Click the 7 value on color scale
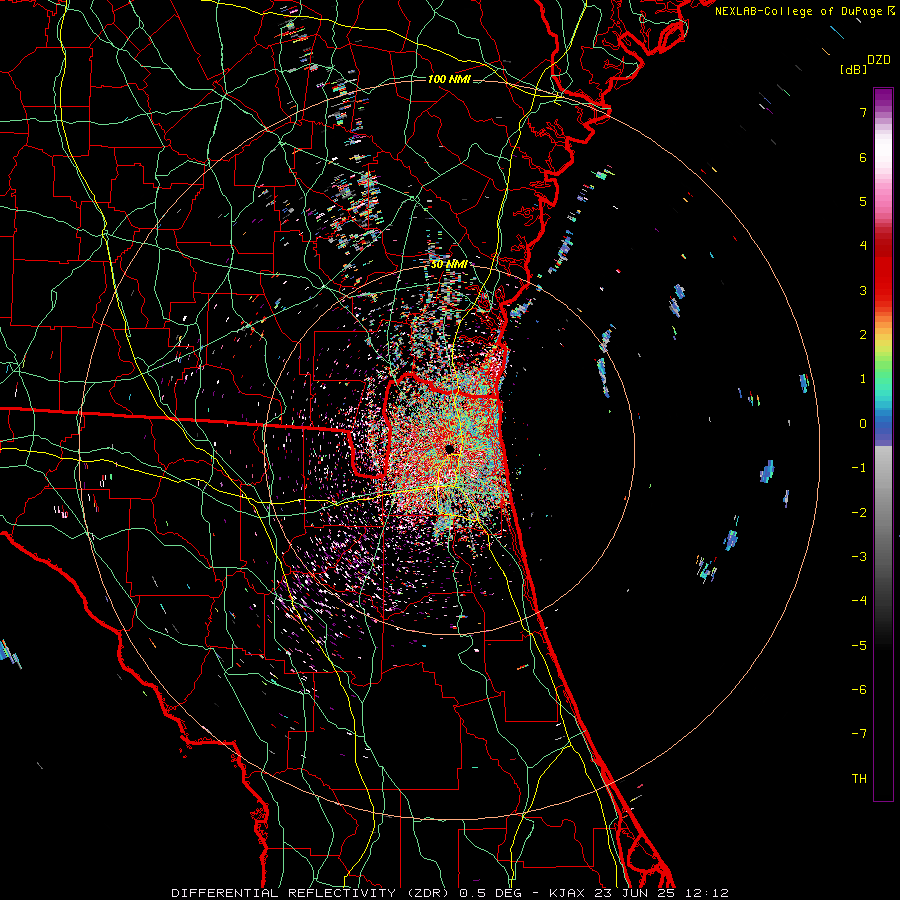 click(863, 112)
